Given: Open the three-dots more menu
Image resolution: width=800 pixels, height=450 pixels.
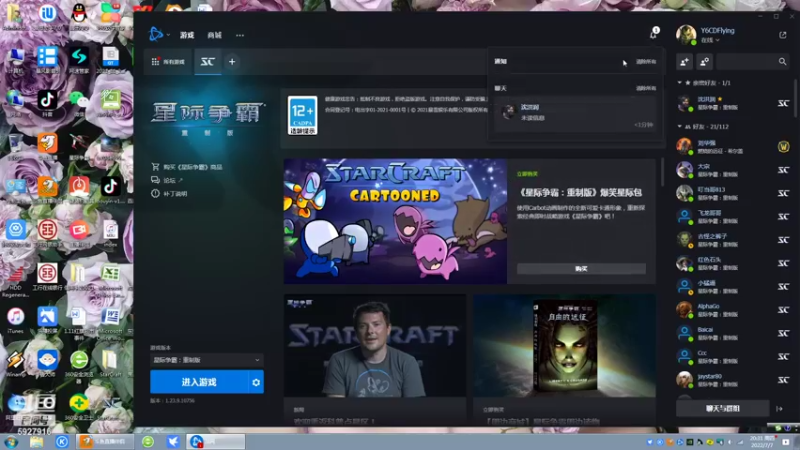Looking at the screenshot, I should point(240,35).
